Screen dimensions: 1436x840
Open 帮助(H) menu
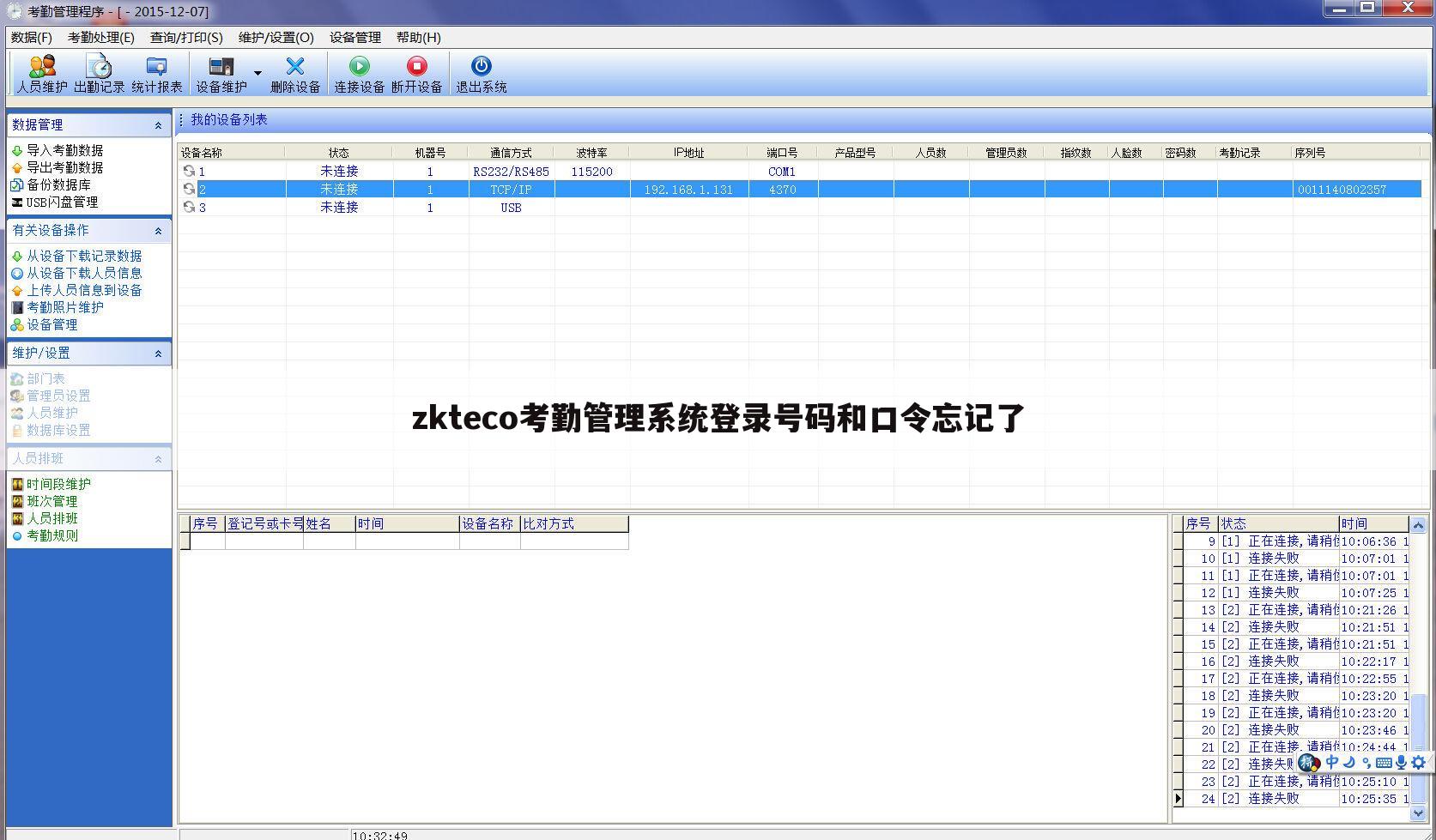[x=419, y=38]
